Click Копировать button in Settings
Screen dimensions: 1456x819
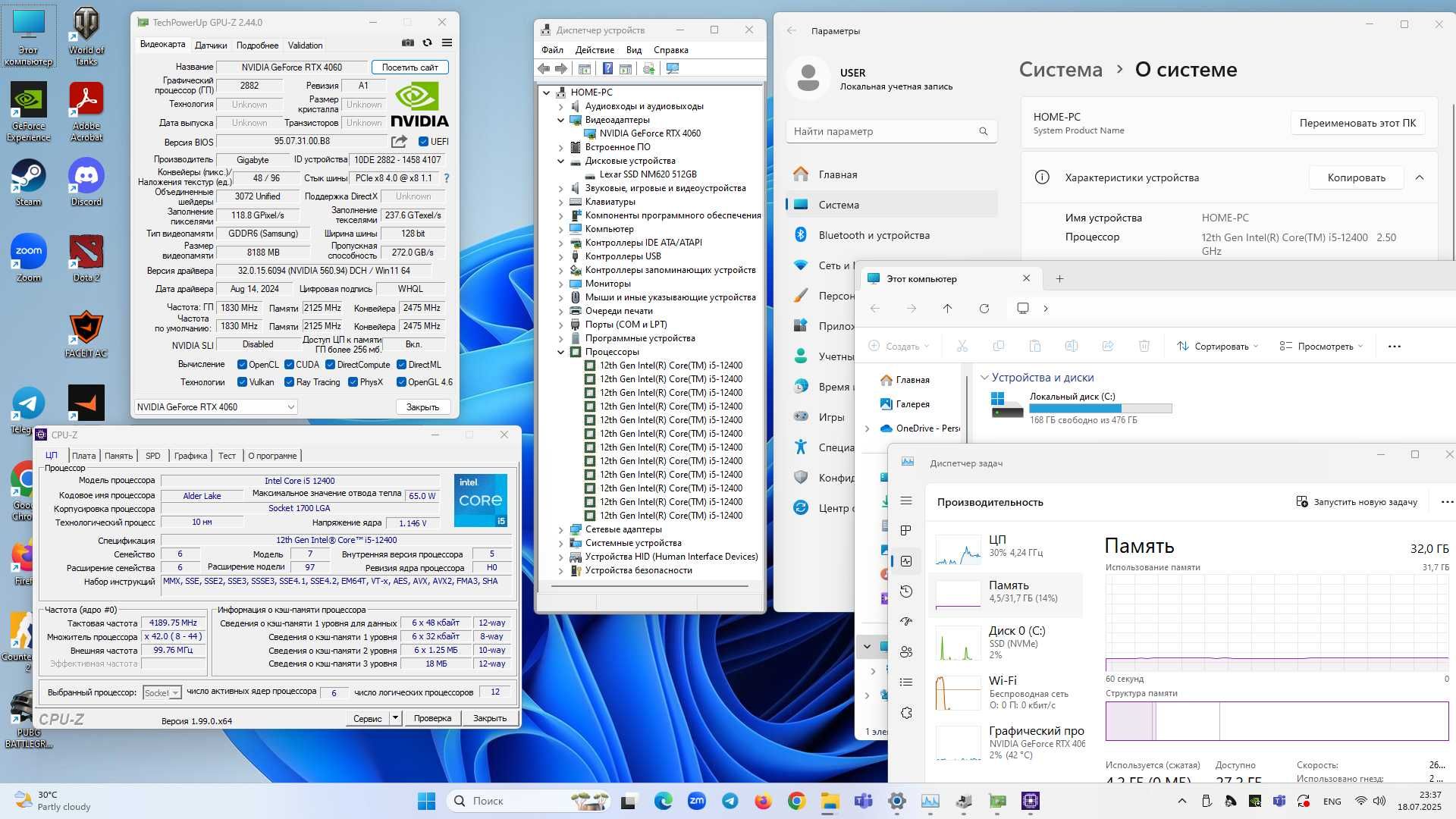click(1356, 177)
